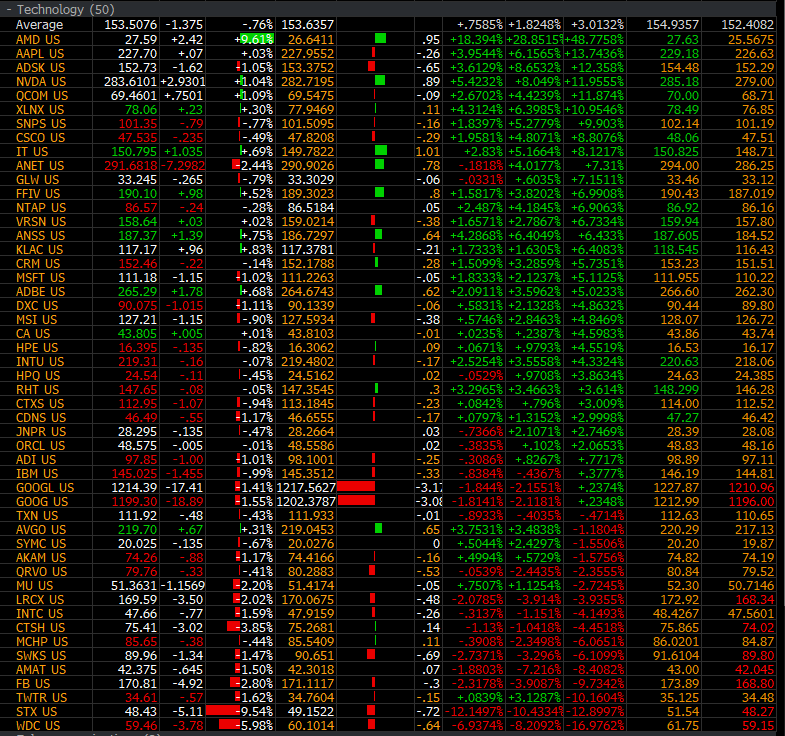Select INTU US ticker

tap(40, 362)
